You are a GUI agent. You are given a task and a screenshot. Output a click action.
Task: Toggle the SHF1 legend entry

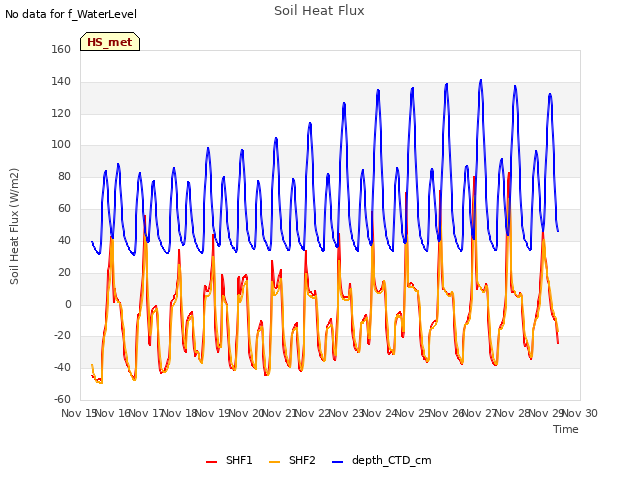click(229, 460)
